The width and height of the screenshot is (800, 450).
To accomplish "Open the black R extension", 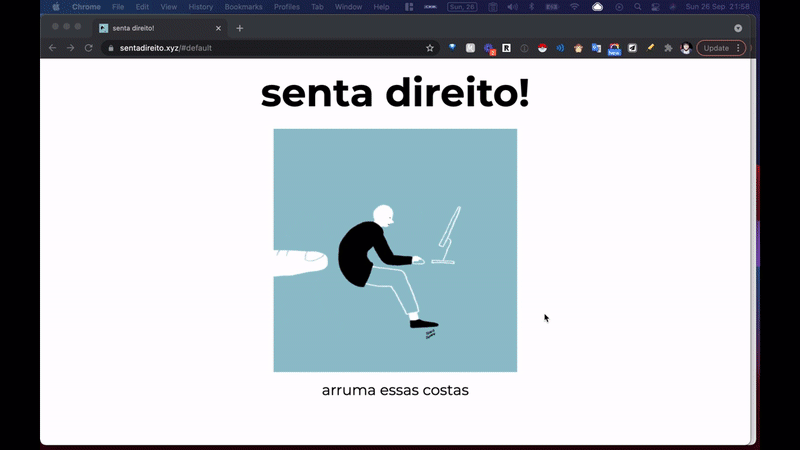I will 506,48.
